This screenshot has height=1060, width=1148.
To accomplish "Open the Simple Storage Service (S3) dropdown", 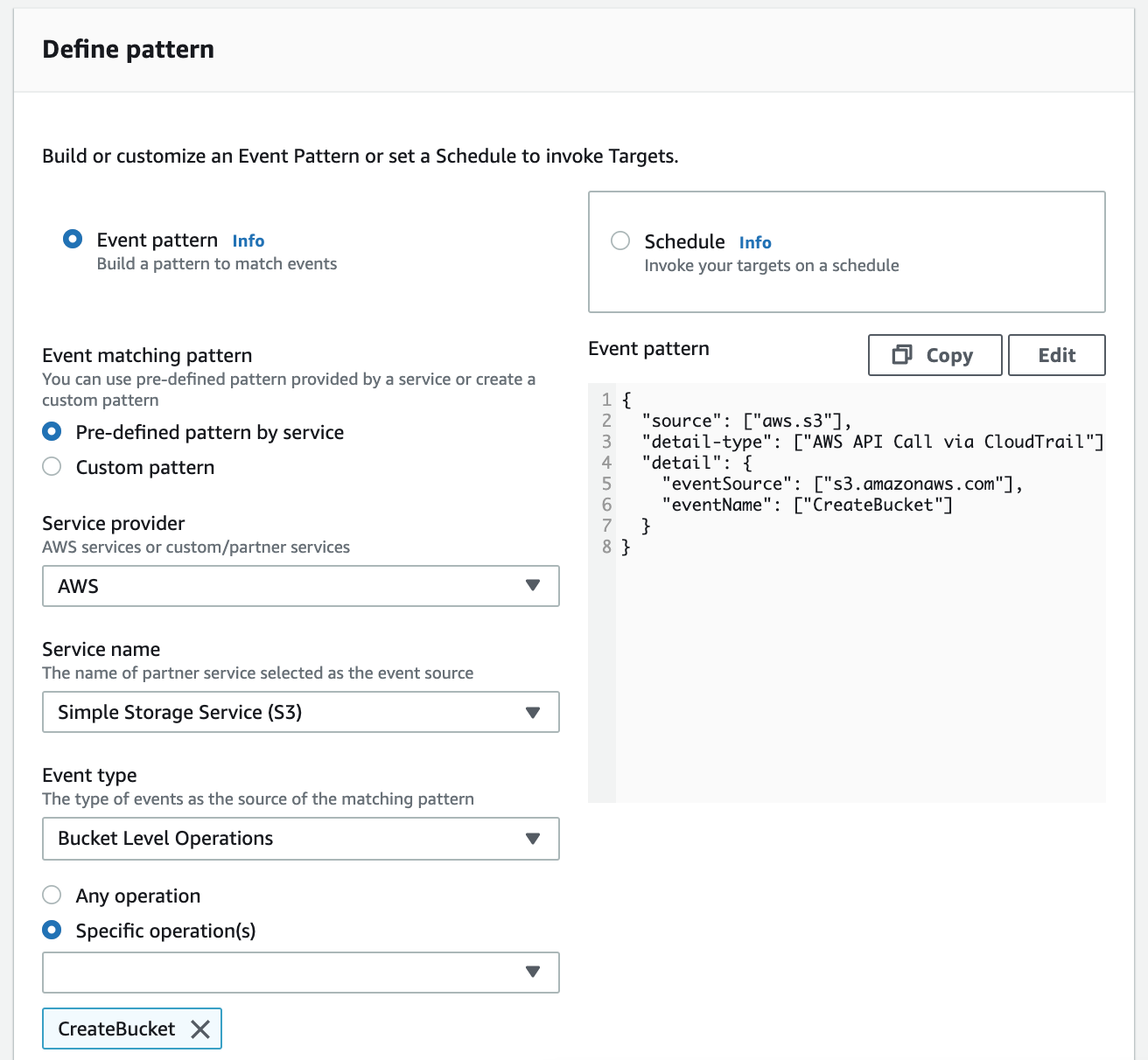I will tap(300, 712).
